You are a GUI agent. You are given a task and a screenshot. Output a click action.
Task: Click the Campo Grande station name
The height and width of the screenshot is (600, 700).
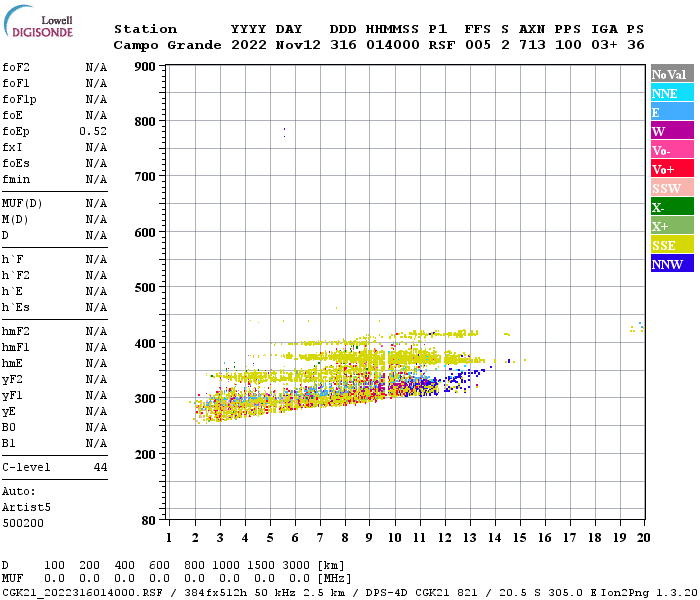pyautogui.click(x=167, y=45)
